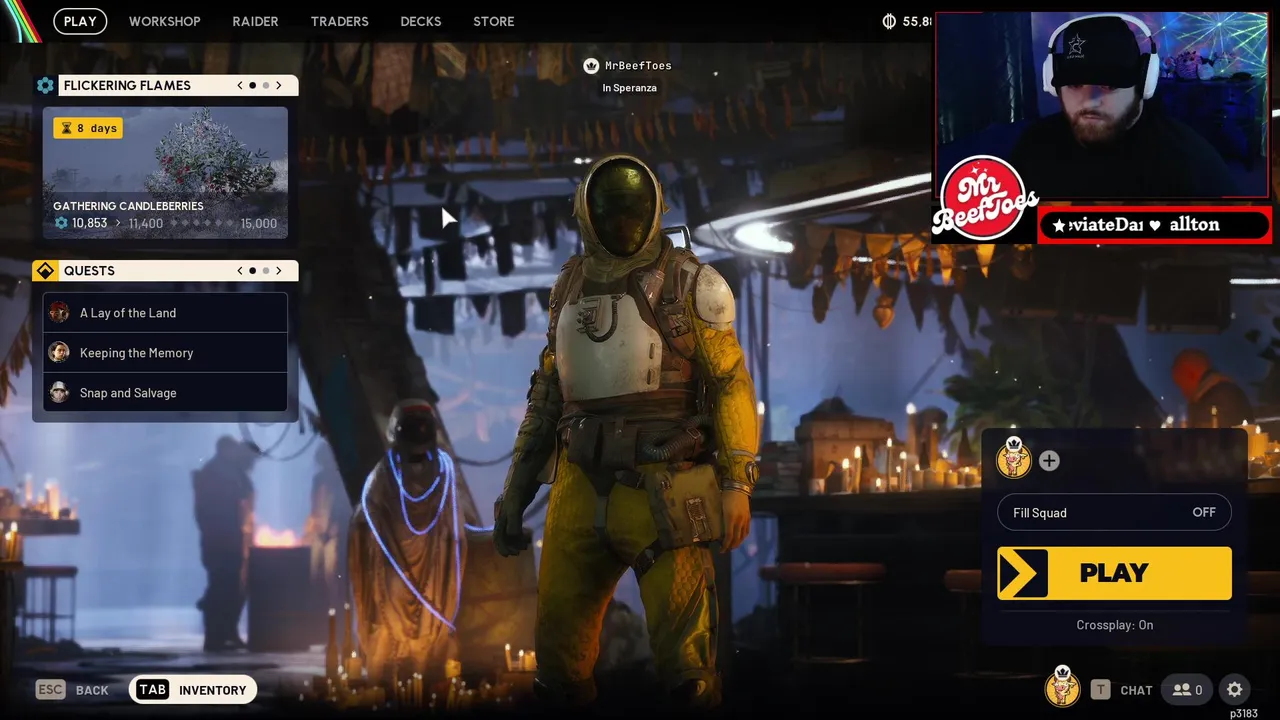Open the PLAY menu tab

pyautogui.click(x=80, y=21)
